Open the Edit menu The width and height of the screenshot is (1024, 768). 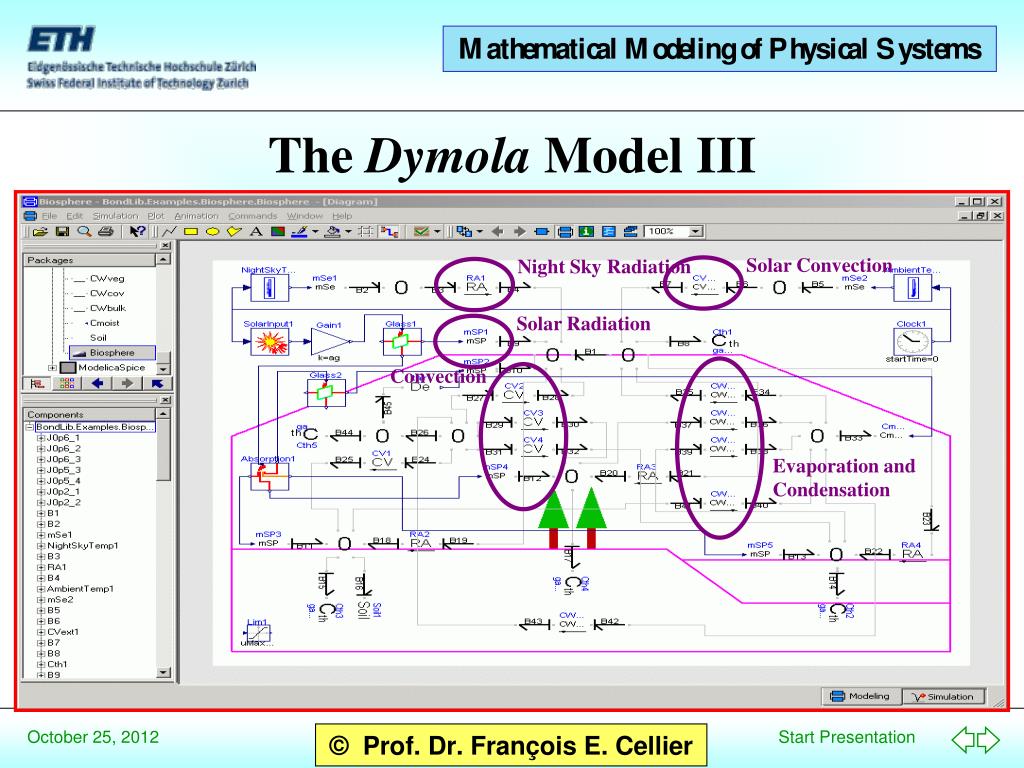(74, 216)
